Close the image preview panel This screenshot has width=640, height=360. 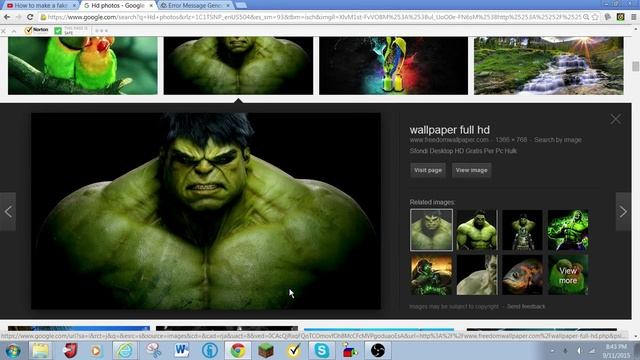tap(616, 119)
